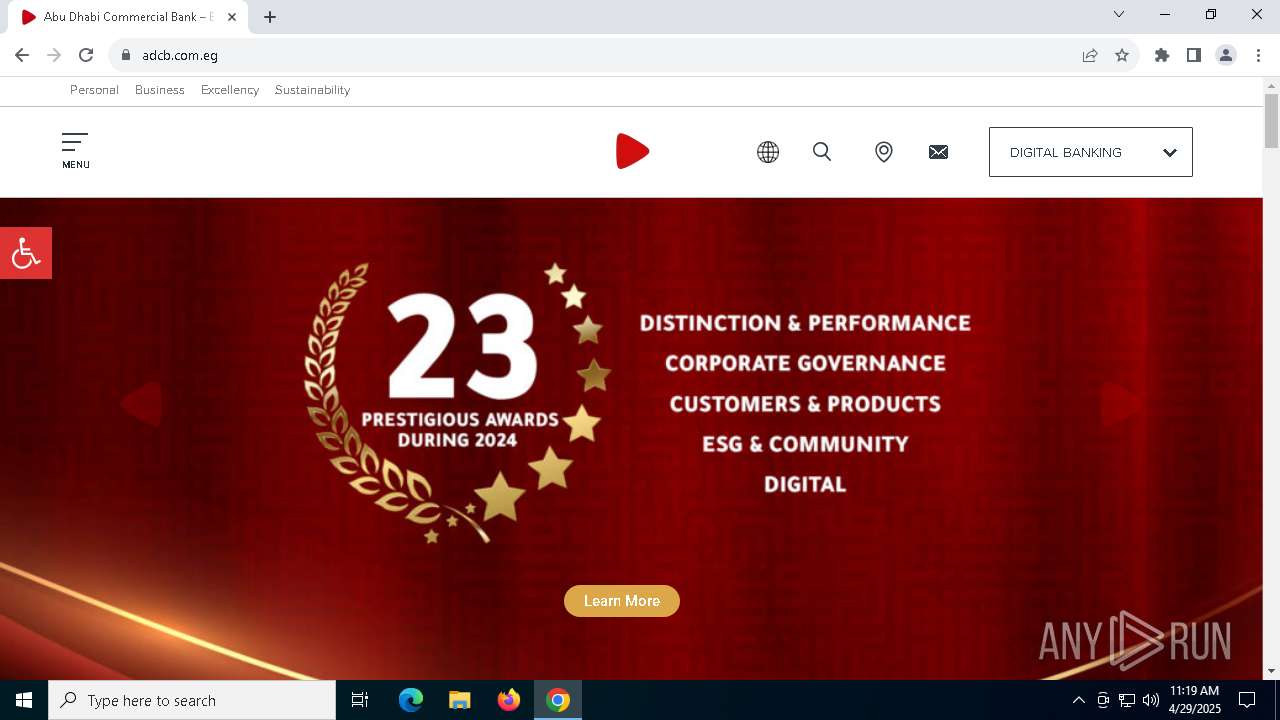Show next banner slide
The height and width of the screenshot is (720, 1280).
[1122, 404]
